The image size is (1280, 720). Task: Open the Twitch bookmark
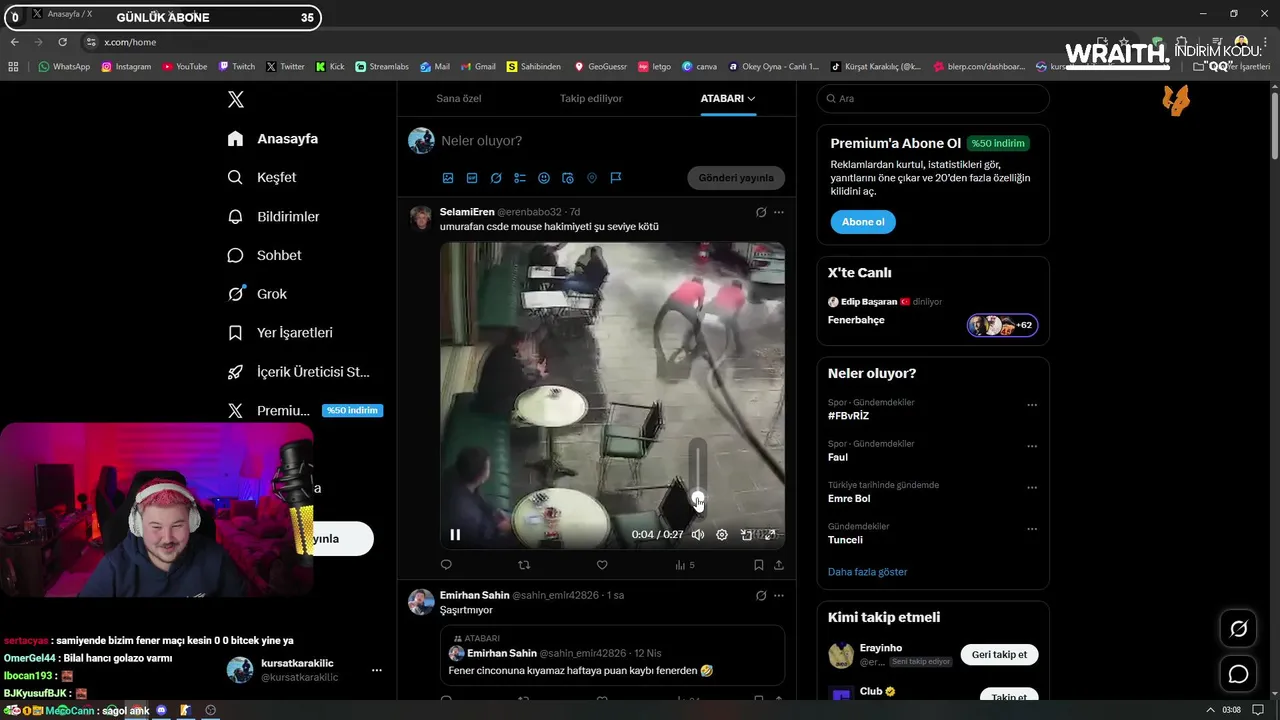[x=237, y=67]
